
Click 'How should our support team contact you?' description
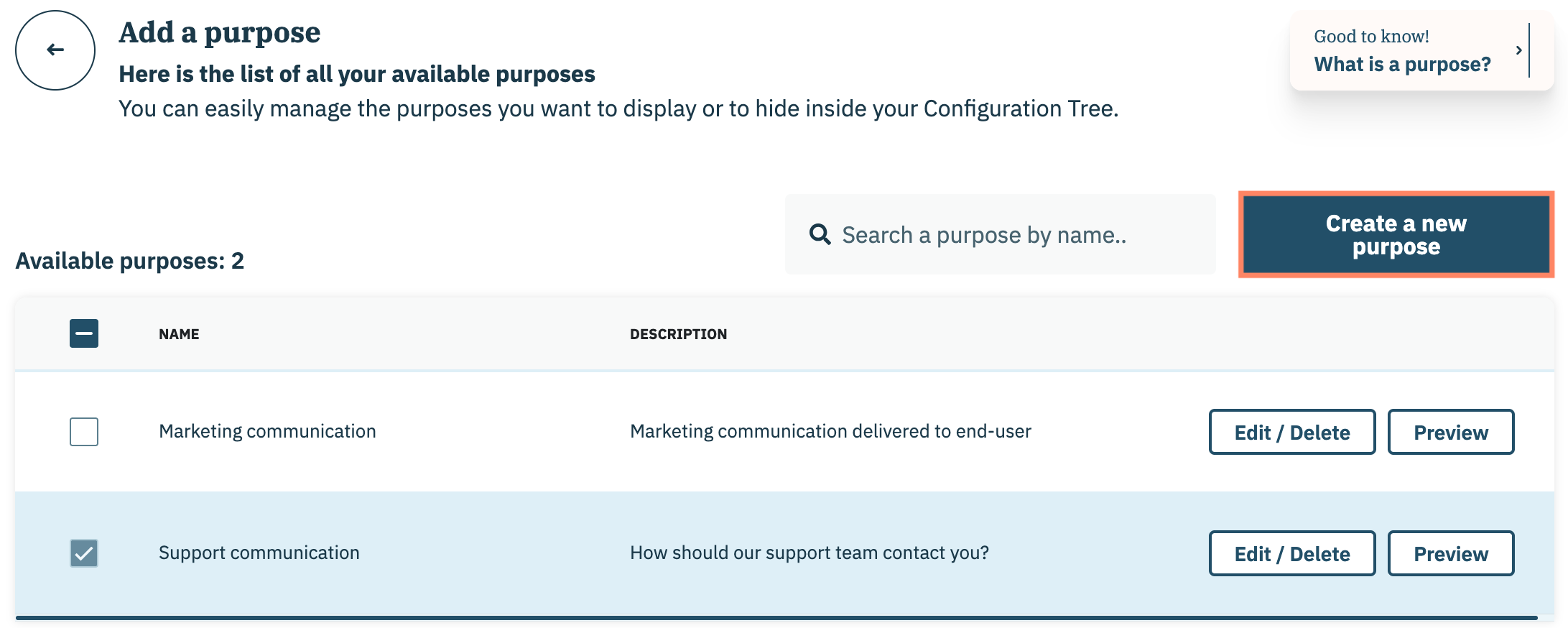coord(809,553)
